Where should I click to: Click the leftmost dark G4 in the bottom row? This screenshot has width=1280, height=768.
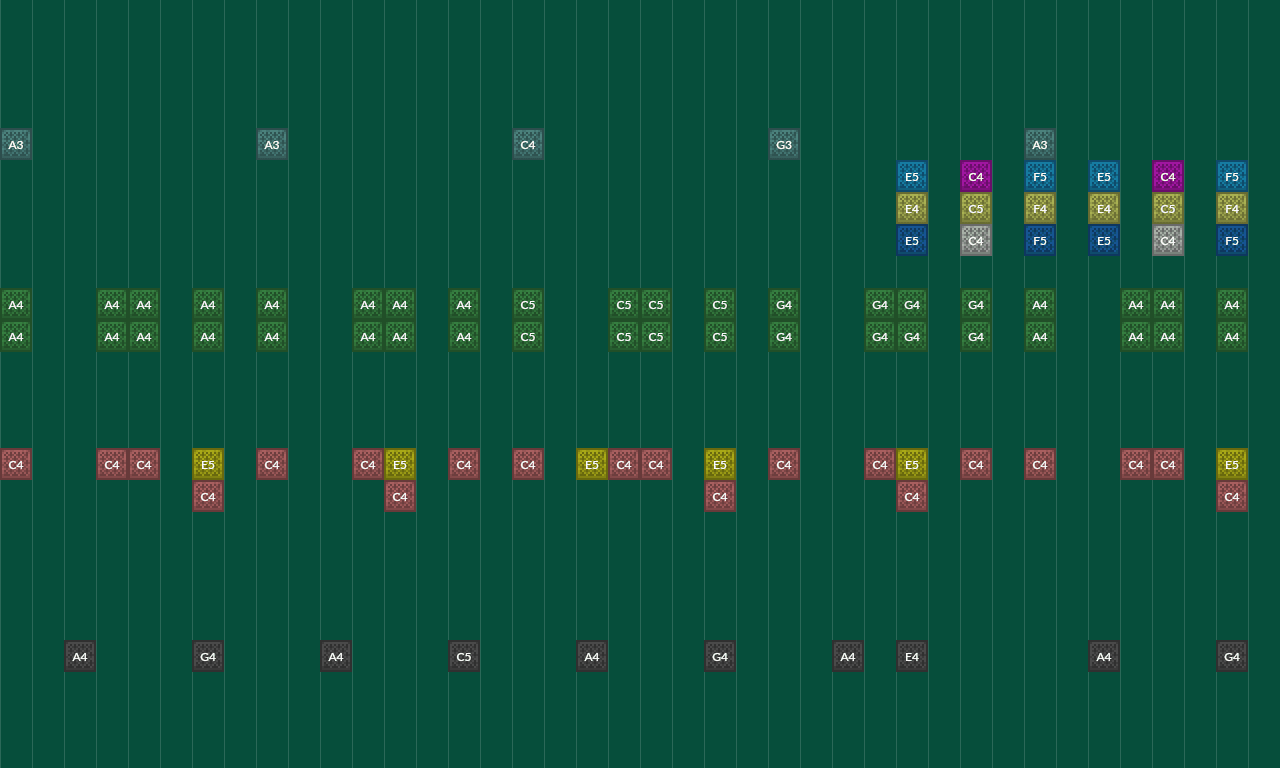tap(208, 656)
